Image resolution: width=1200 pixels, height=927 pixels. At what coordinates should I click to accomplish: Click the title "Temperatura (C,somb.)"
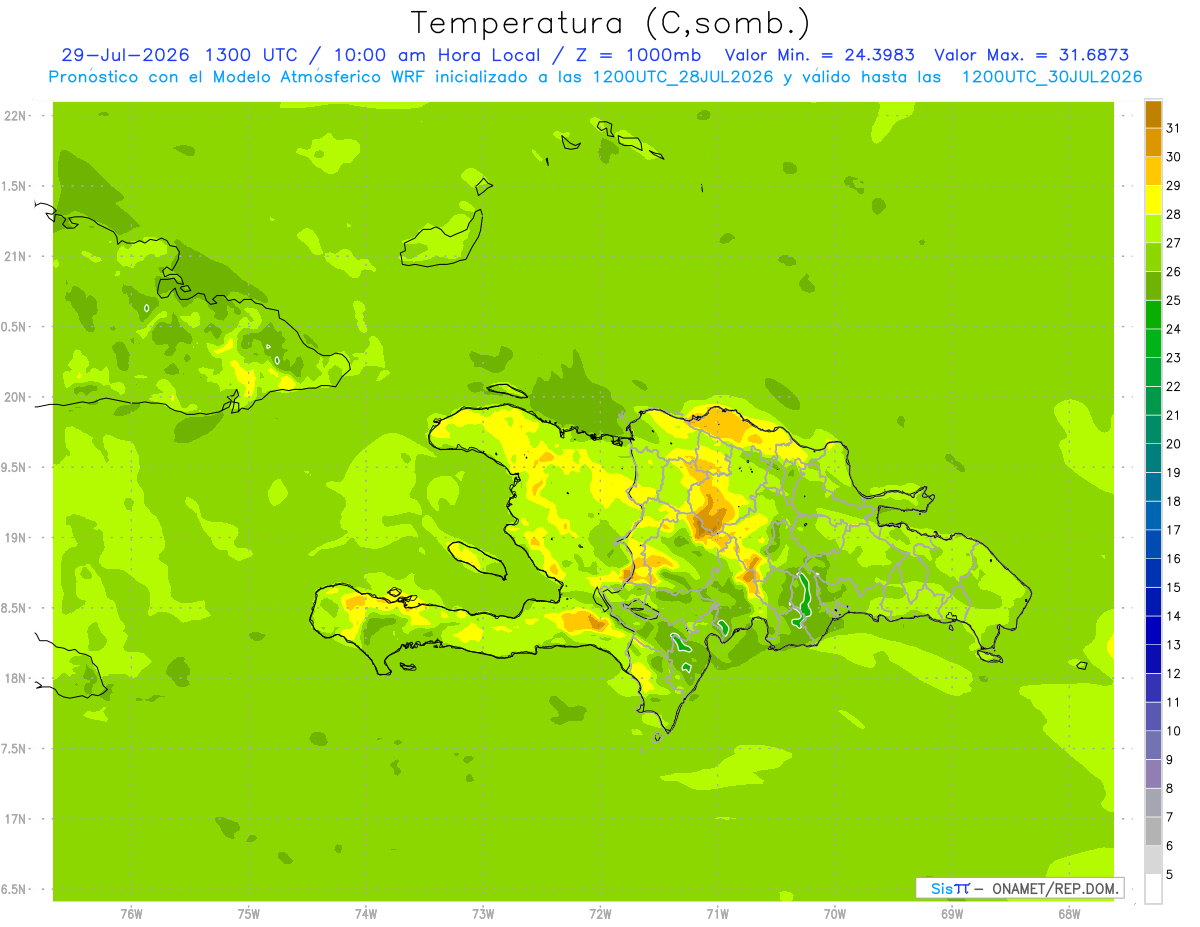(x=610, y=23)
